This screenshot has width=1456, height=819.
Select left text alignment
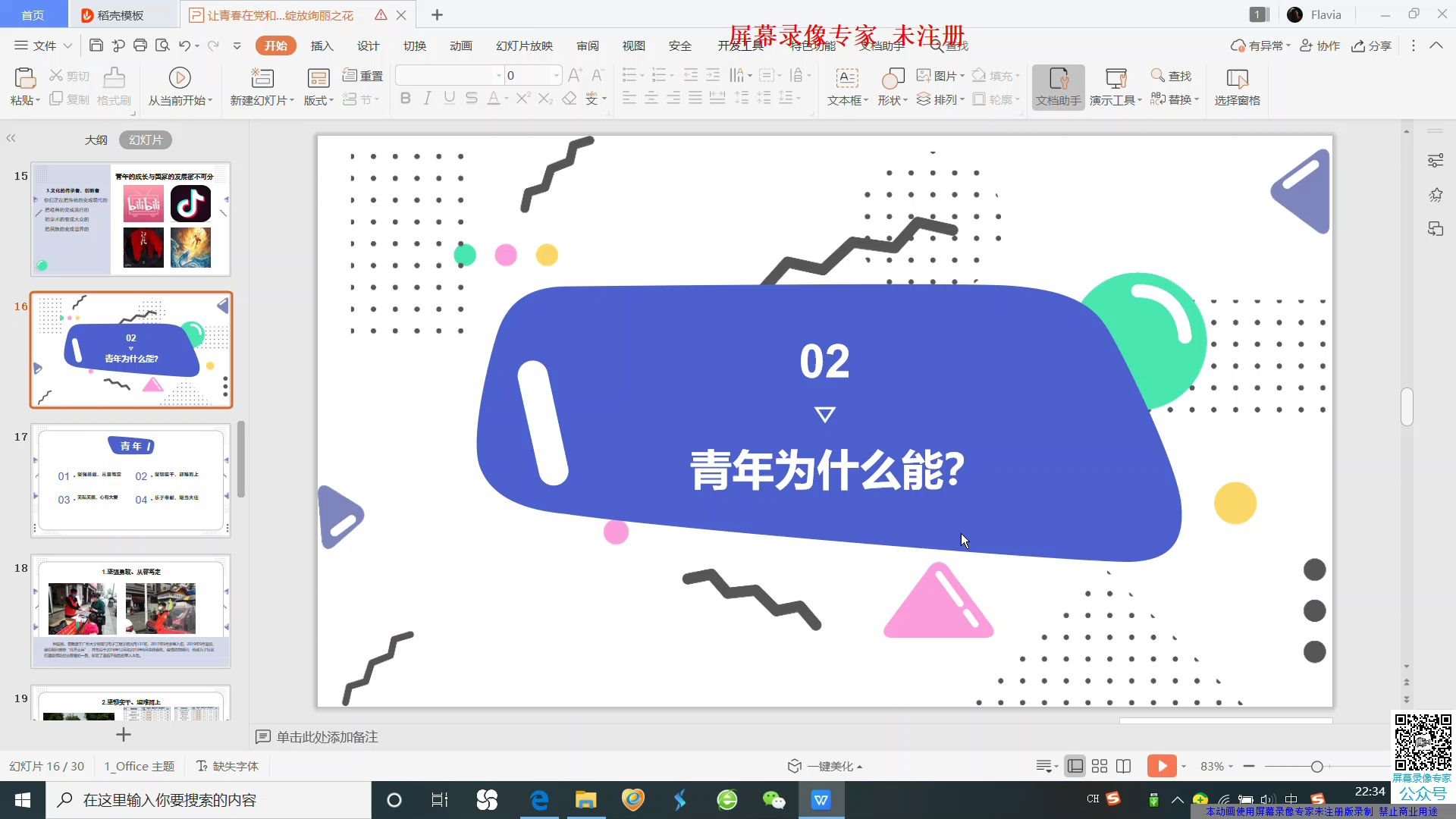click(x=629, y=99)
